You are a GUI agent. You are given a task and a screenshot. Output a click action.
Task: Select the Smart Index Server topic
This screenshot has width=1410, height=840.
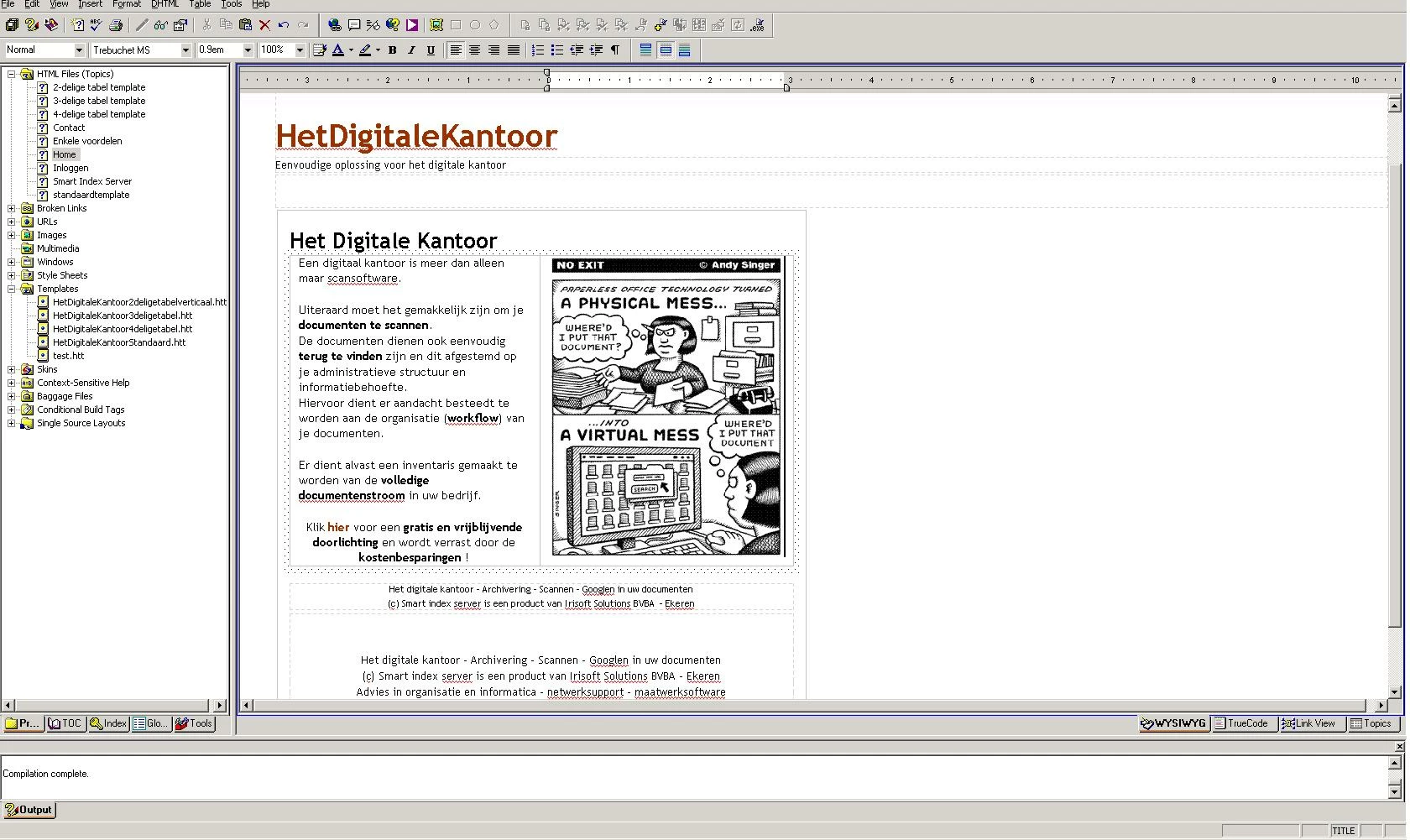pyautogui.click(x=92, y=181)
